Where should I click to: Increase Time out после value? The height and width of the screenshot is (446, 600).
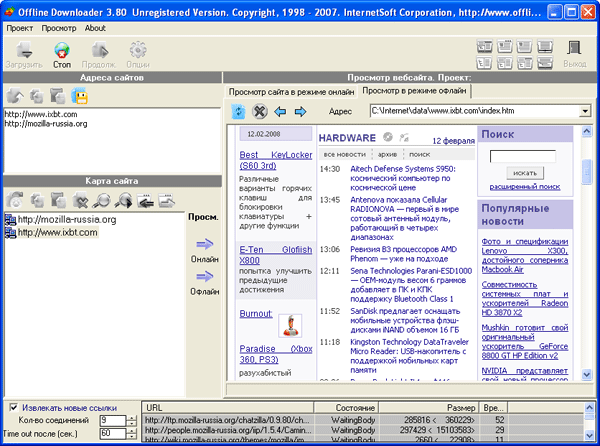coord(132,431)
